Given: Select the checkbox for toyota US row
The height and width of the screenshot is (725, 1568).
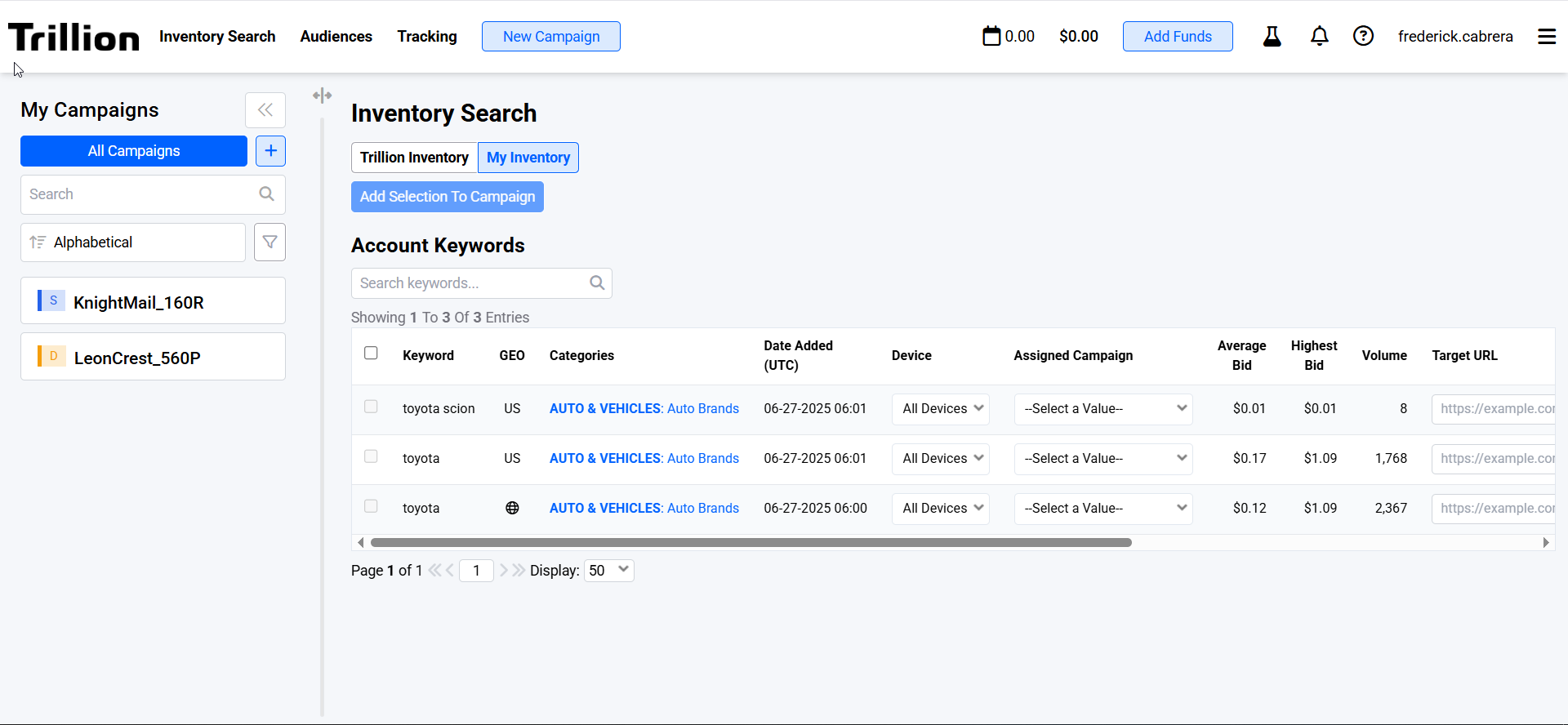Looking at the screenshot, I should (x=371, y=456).
